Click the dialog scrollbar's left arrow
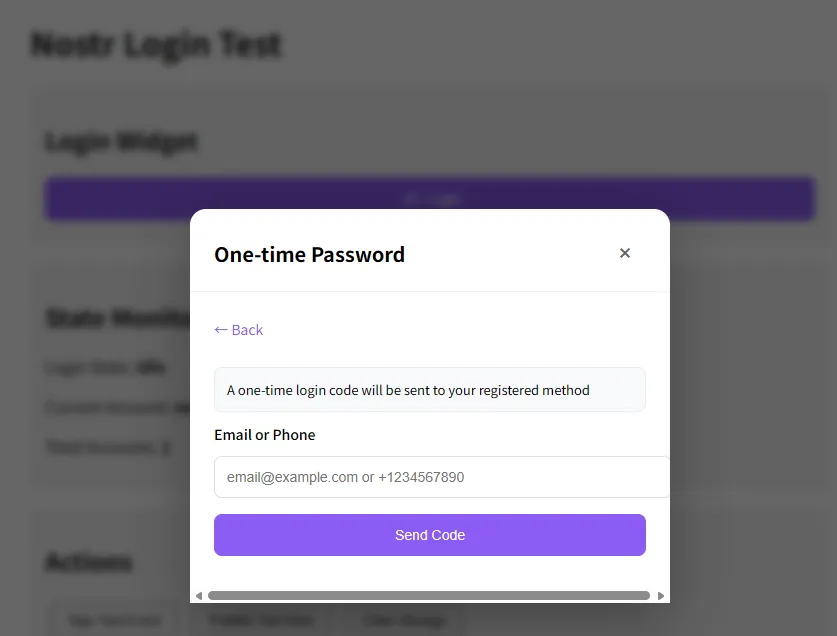 click(198, 596)
